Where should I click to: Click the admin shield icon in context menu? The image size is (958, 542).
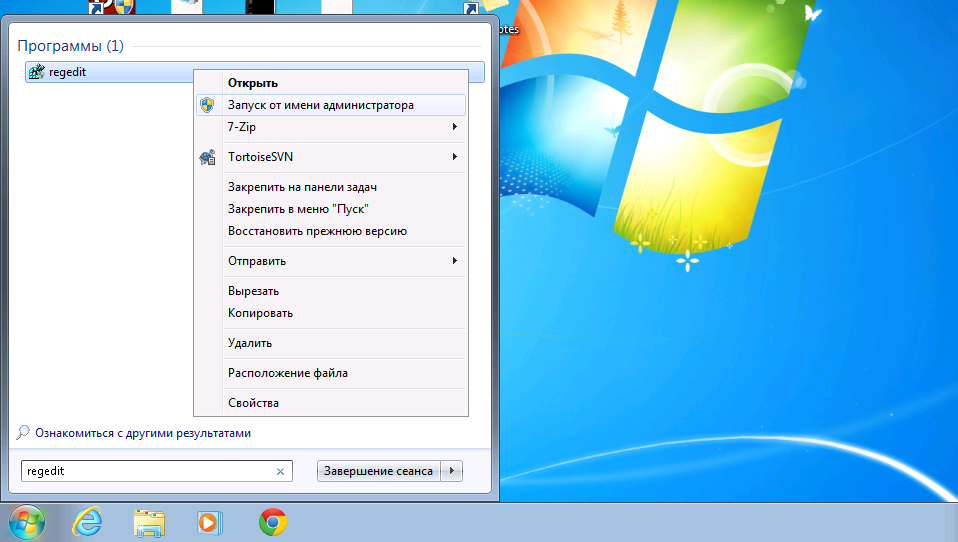pyautogui.click(x=207, y=105)
